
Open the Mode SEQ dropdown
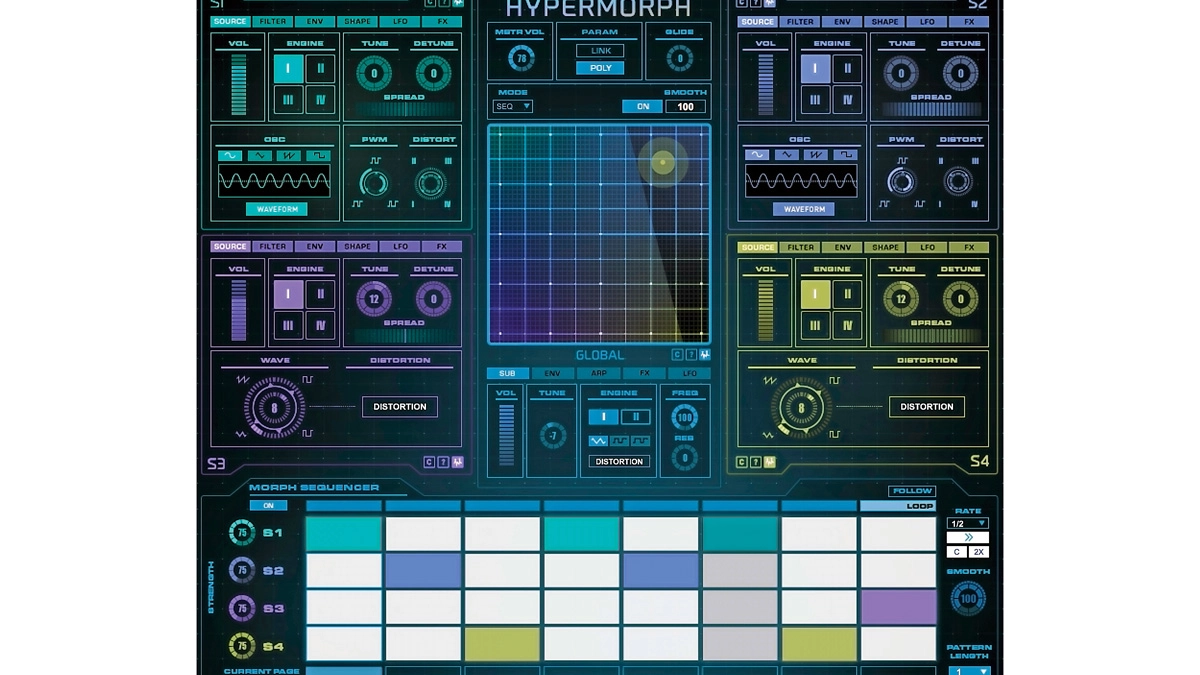(x=513, y=106)
